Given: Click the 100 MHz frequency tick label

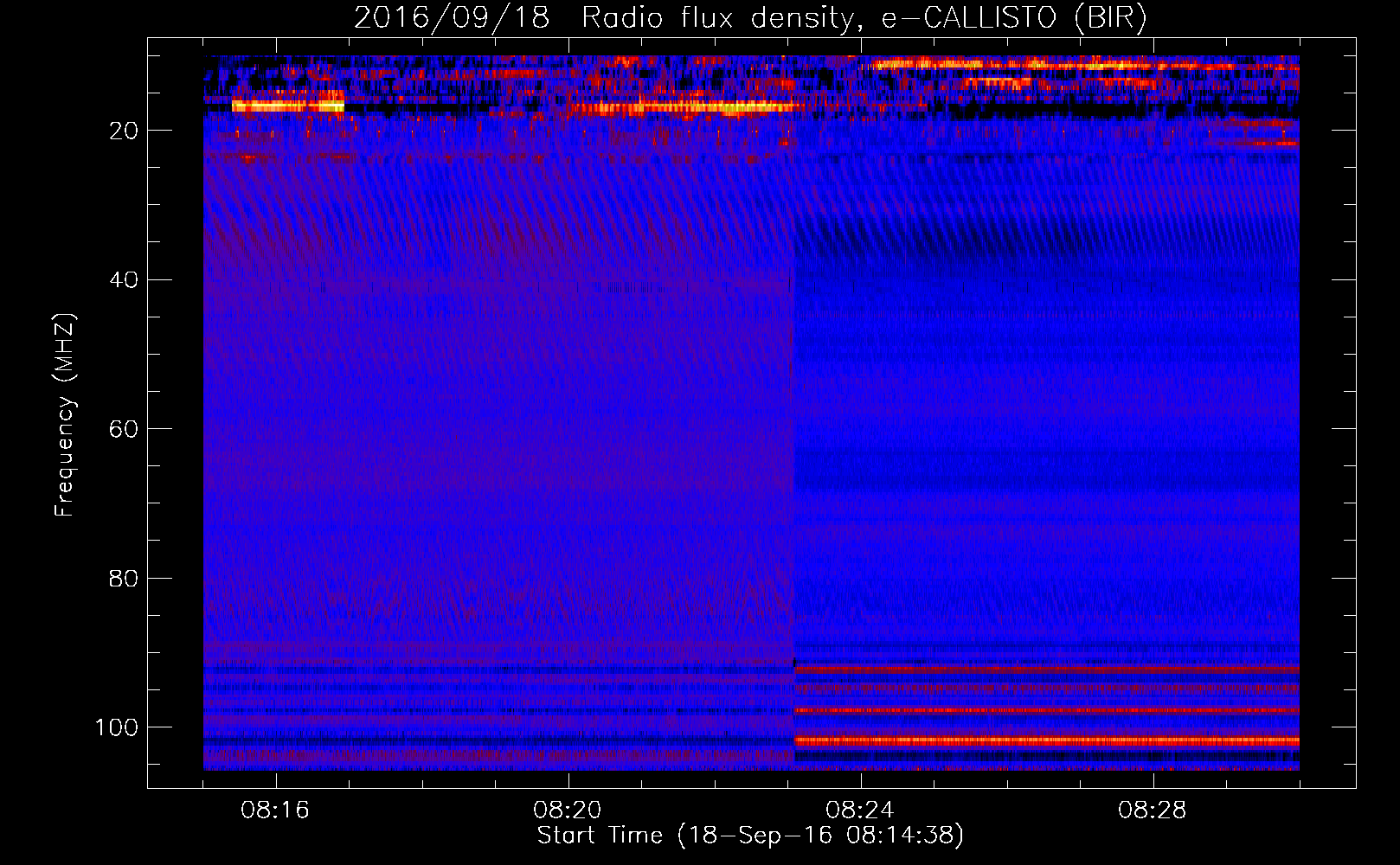Looking at the screenshot, I should [117, 727].
